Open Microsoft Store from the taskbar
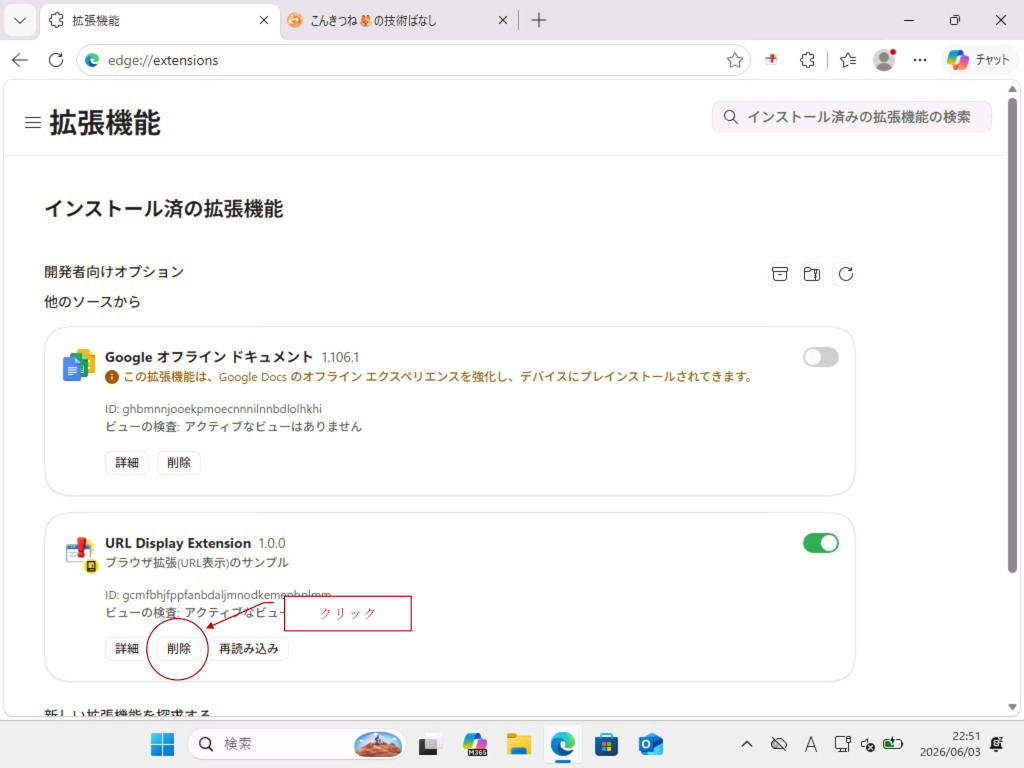 (606, 744)
